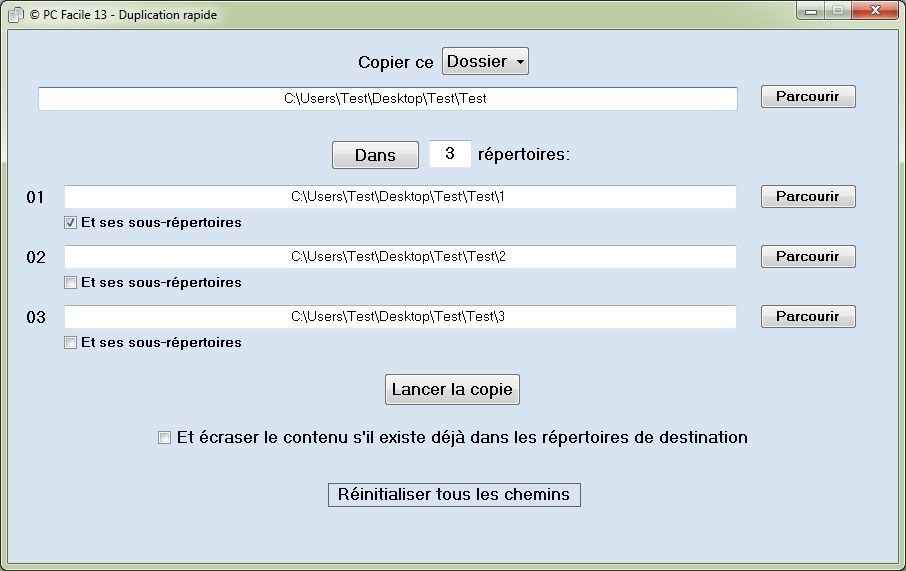Viewport: 906px width, 571px height.
Task: Check the écraser le contenu checkbox
Action: click(x=165, y=437)
